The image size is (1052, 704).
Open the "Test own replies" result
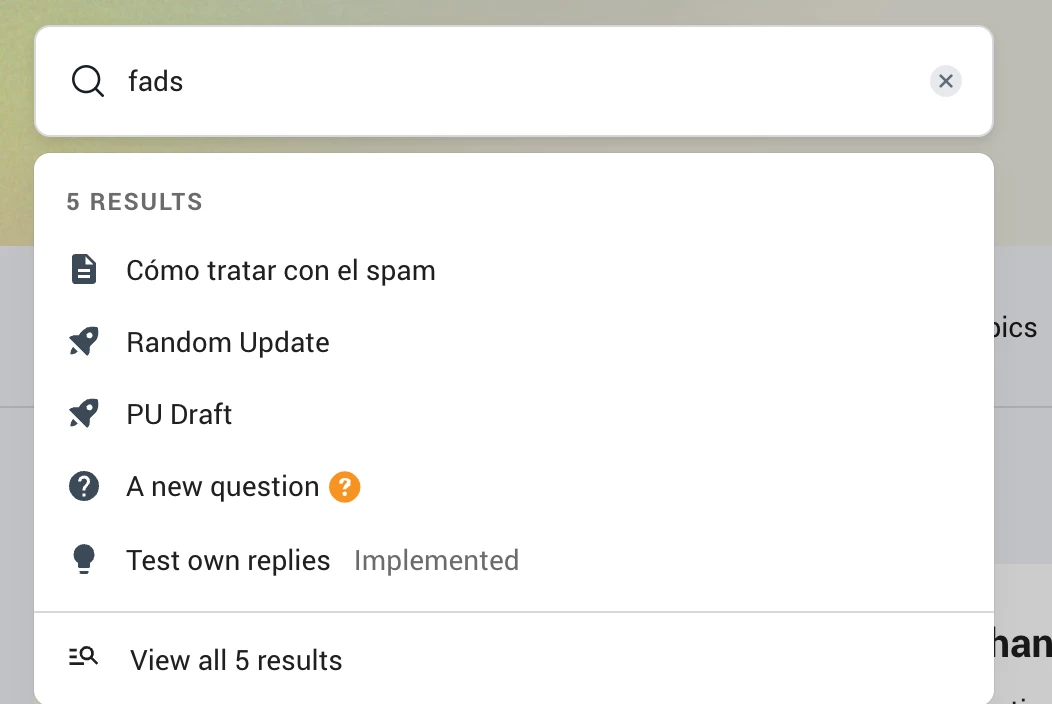click(x=228, y=560)
